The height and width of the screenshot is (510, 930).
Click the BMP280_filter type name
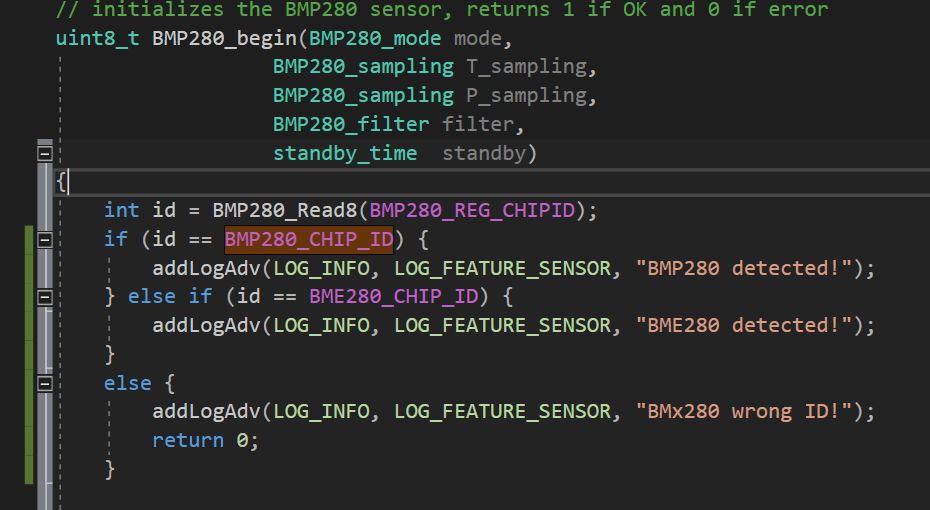pyautogui.click(x=351, y=125)
